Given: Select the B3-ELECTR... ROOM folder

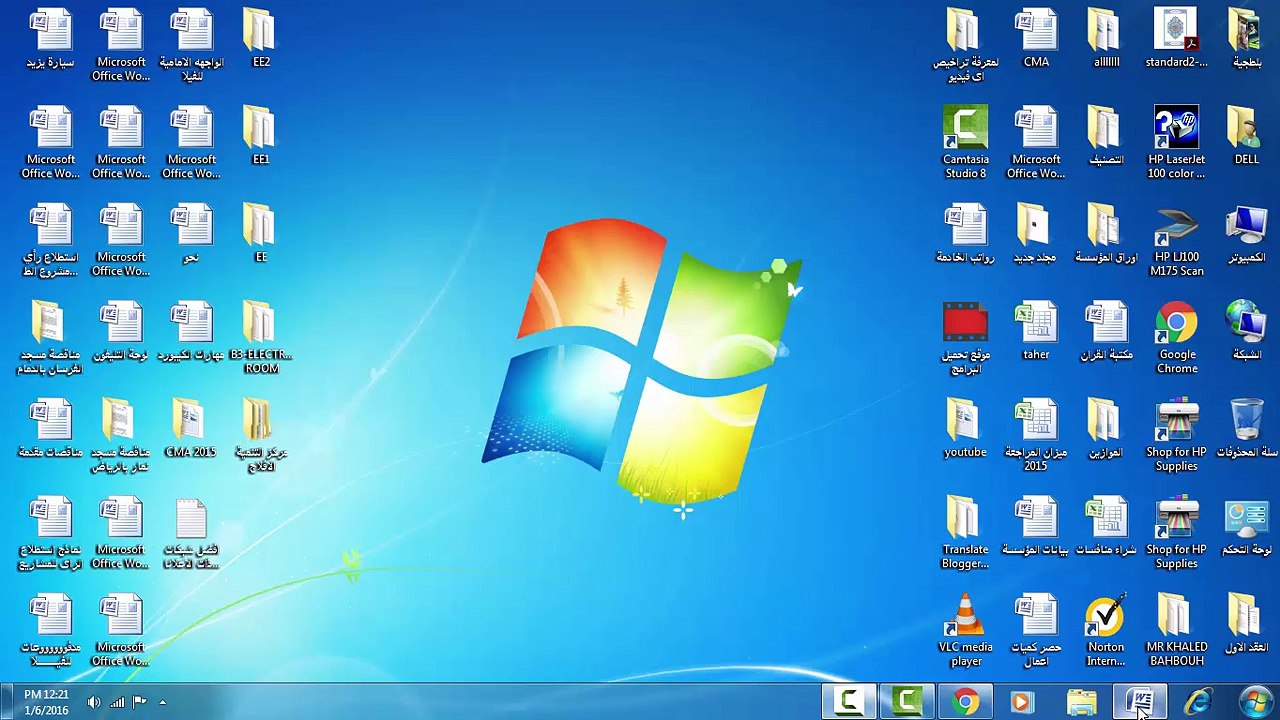Looking at the screenshot, I should coord(260,338).
